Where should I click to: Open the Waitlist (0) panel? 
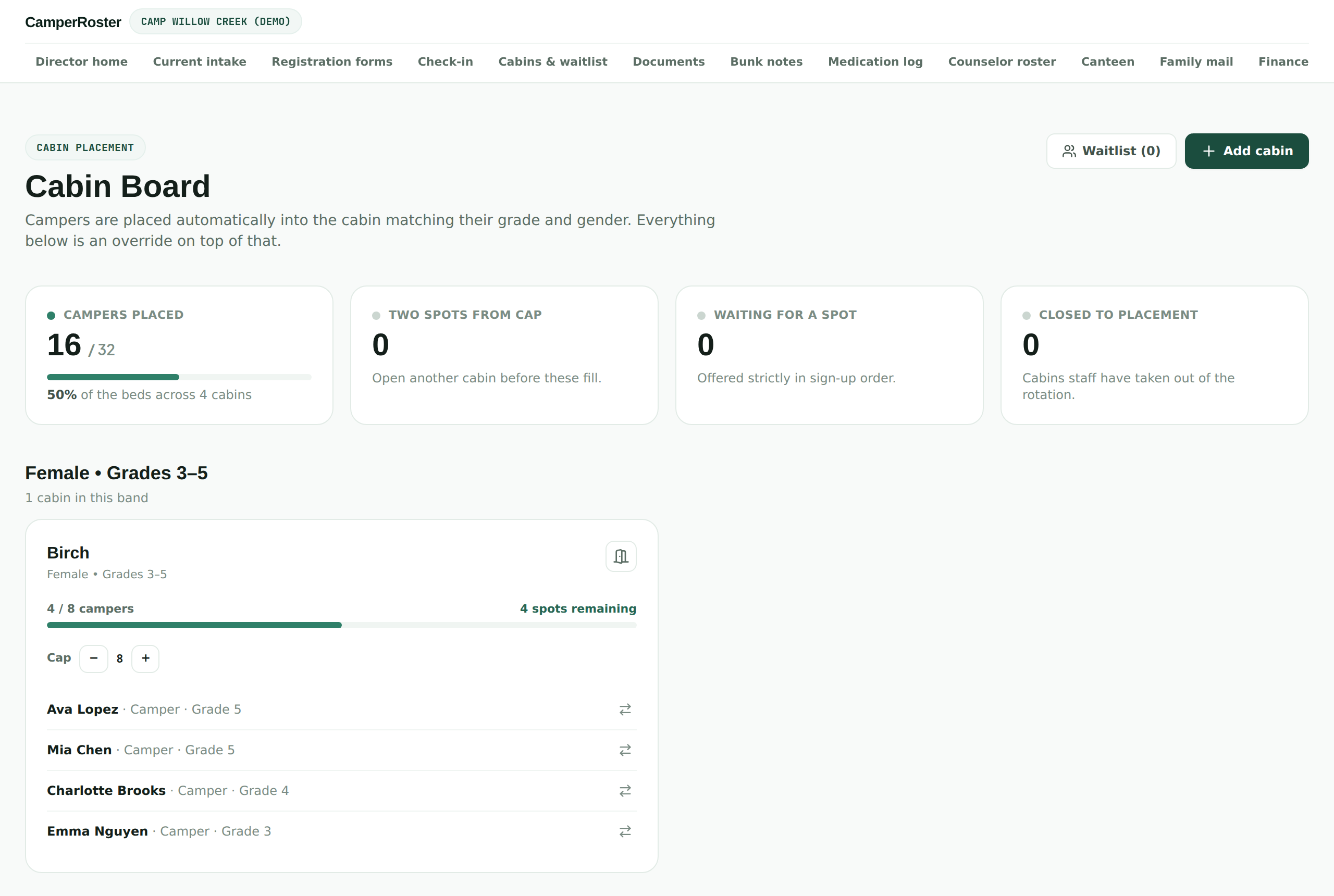pos(1110,151)
